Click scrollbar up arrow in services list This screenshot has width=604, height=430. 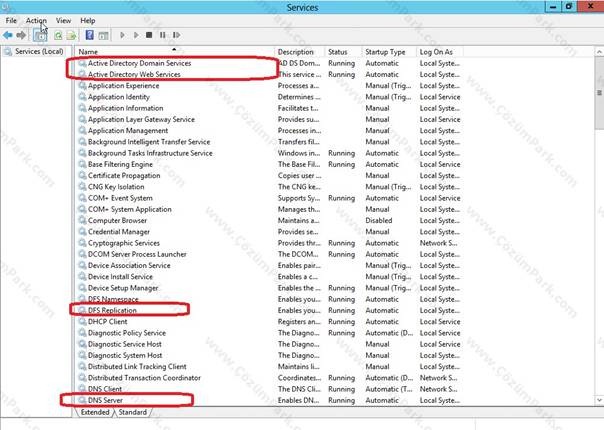(x=599, y=52)
